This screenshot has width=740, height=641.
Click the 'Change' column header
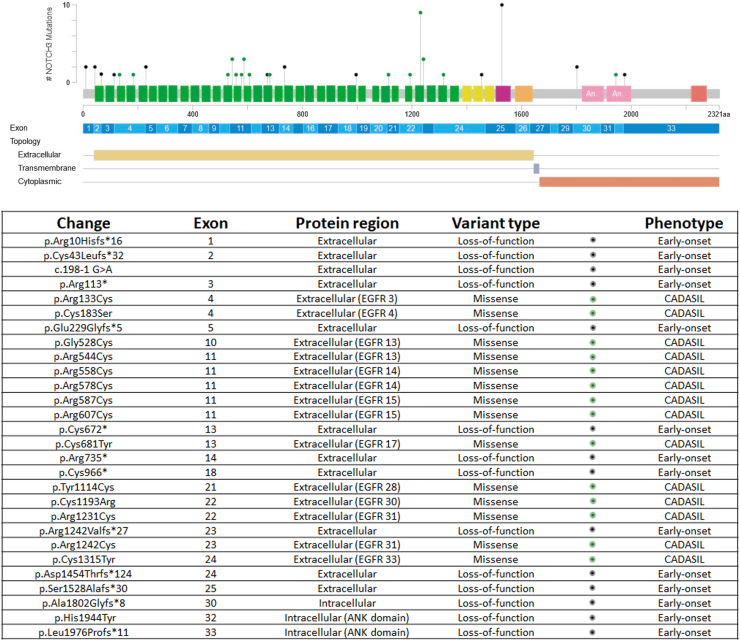[x=83, y=223]
